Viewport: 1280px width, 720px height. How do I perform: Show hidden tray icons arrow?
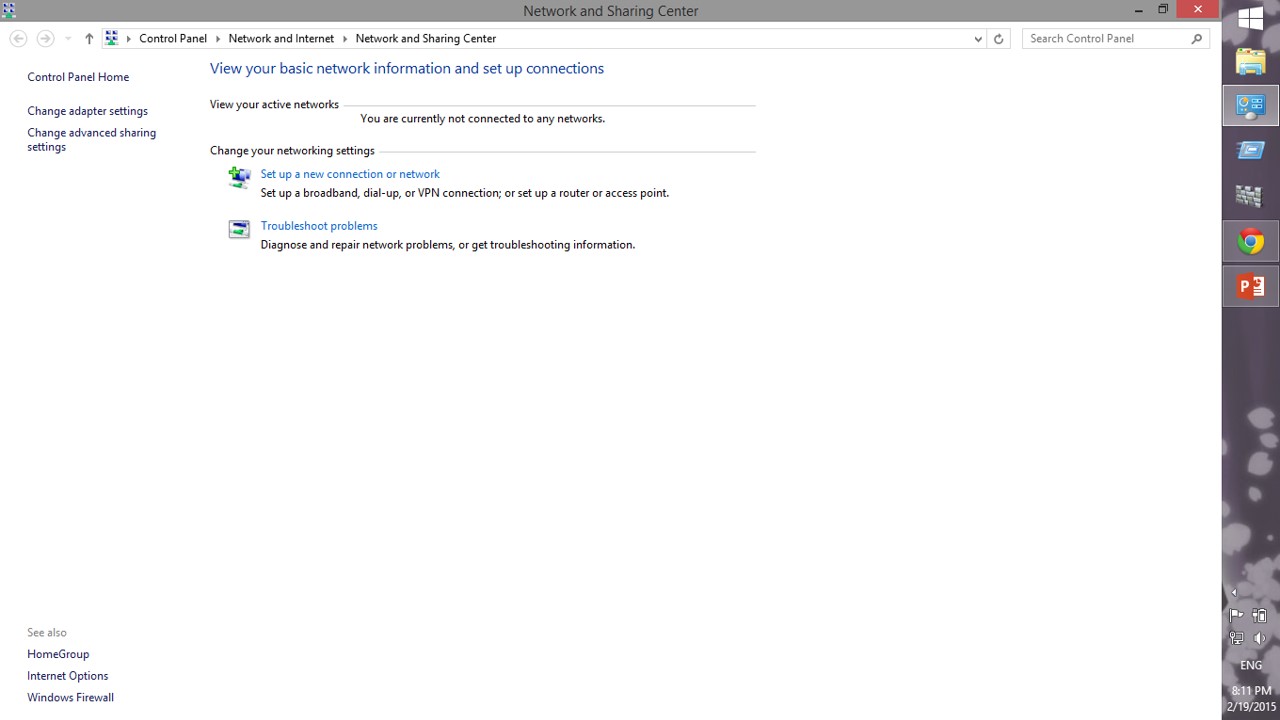(1234, 593)
